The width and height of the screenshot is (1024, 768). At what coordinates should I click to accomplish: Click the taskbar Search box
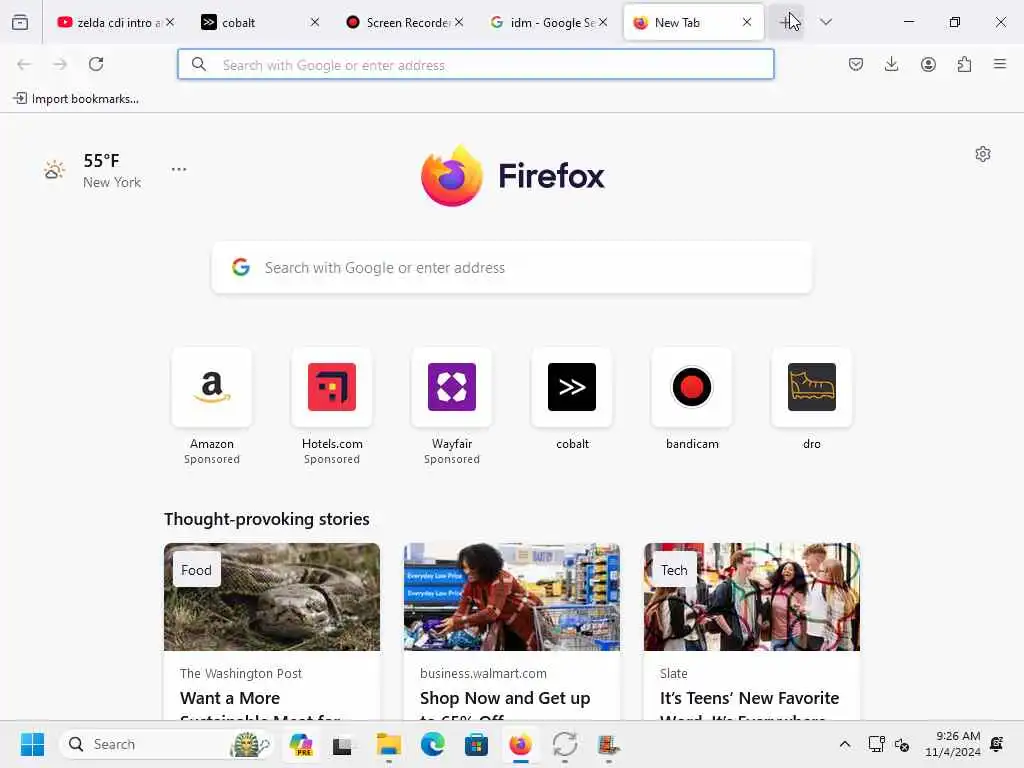click(167, 744)
